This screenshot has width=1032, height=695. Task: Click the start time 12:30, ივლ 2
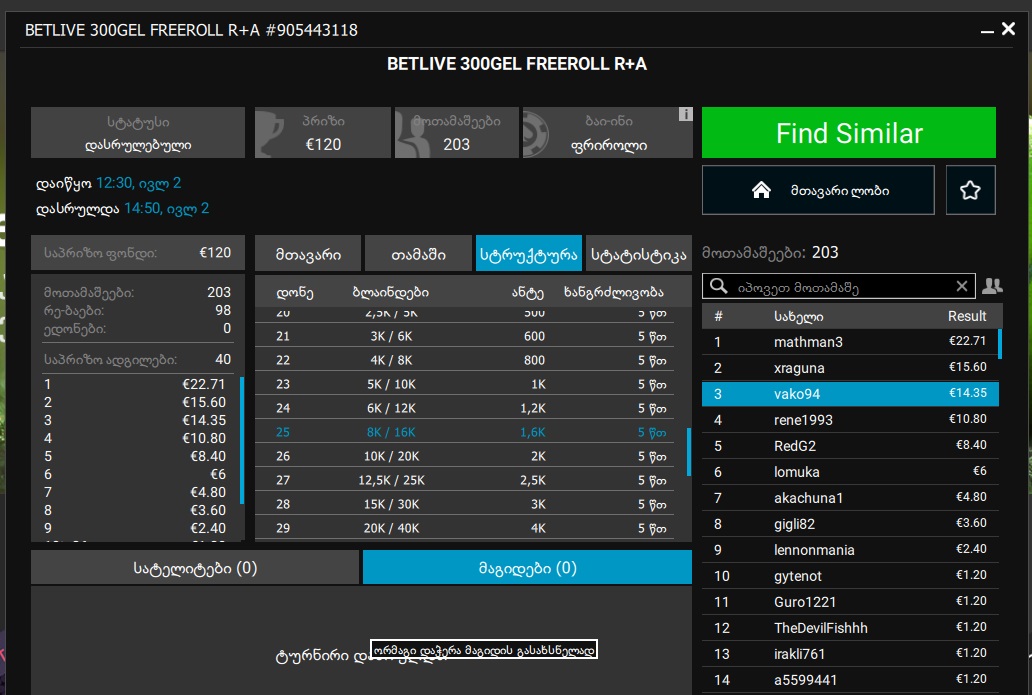pyautogui.click(x=138, y=183)
